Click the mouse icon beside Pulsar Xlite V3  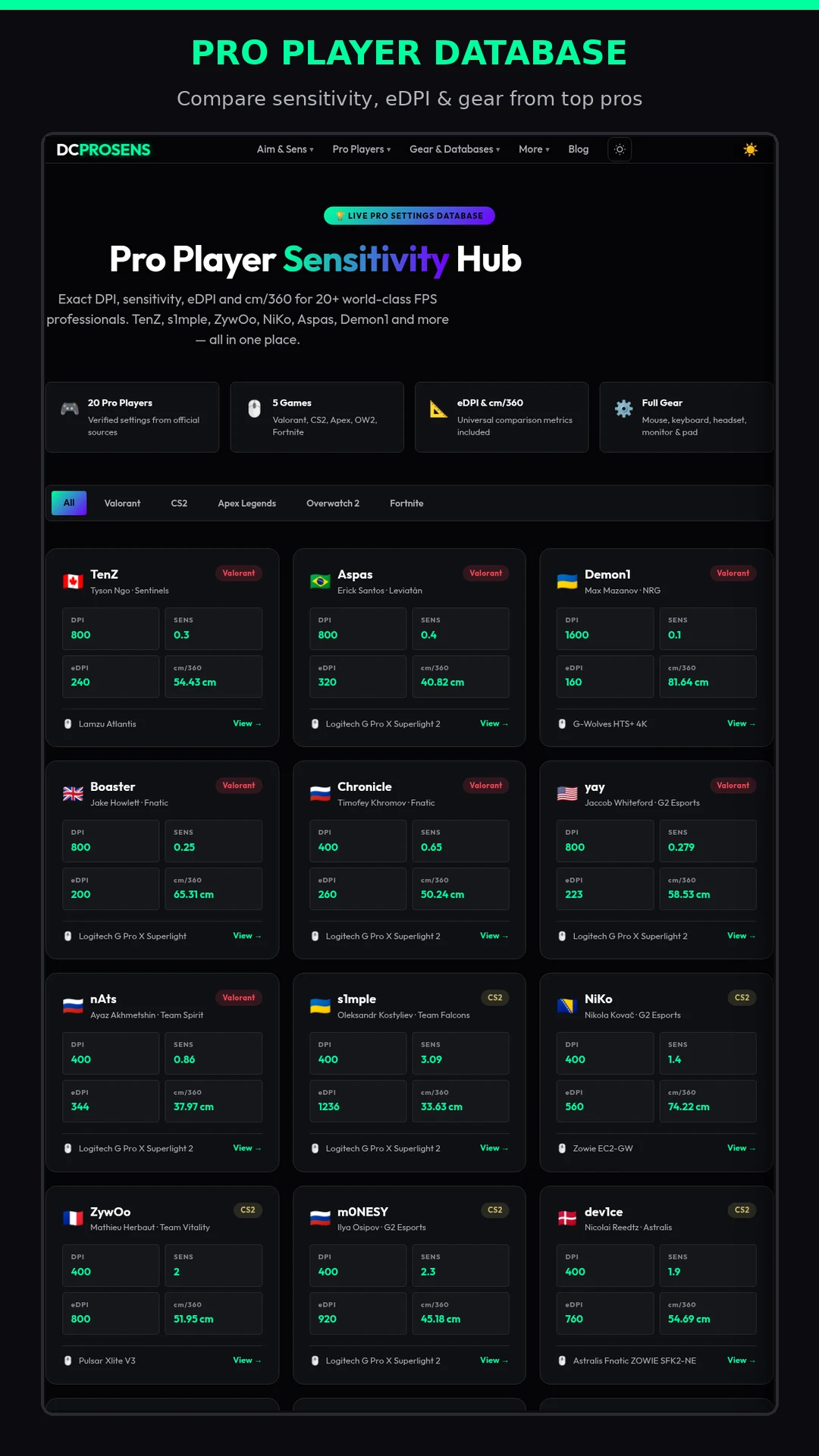click(x=67, y=1361)
